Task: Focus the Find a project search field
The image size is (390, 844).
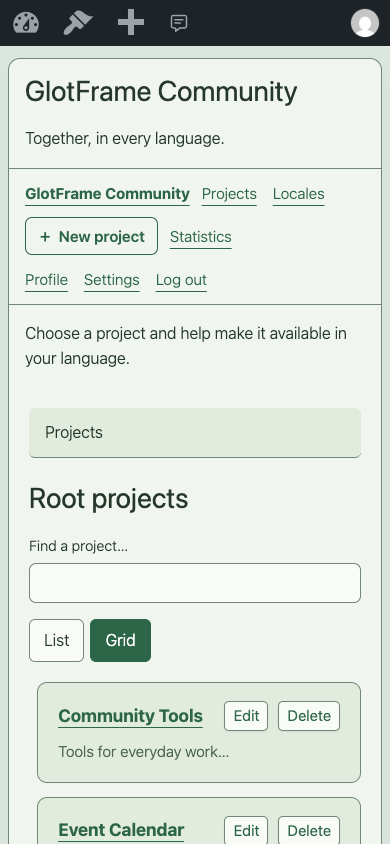Action: click(195, 583)
